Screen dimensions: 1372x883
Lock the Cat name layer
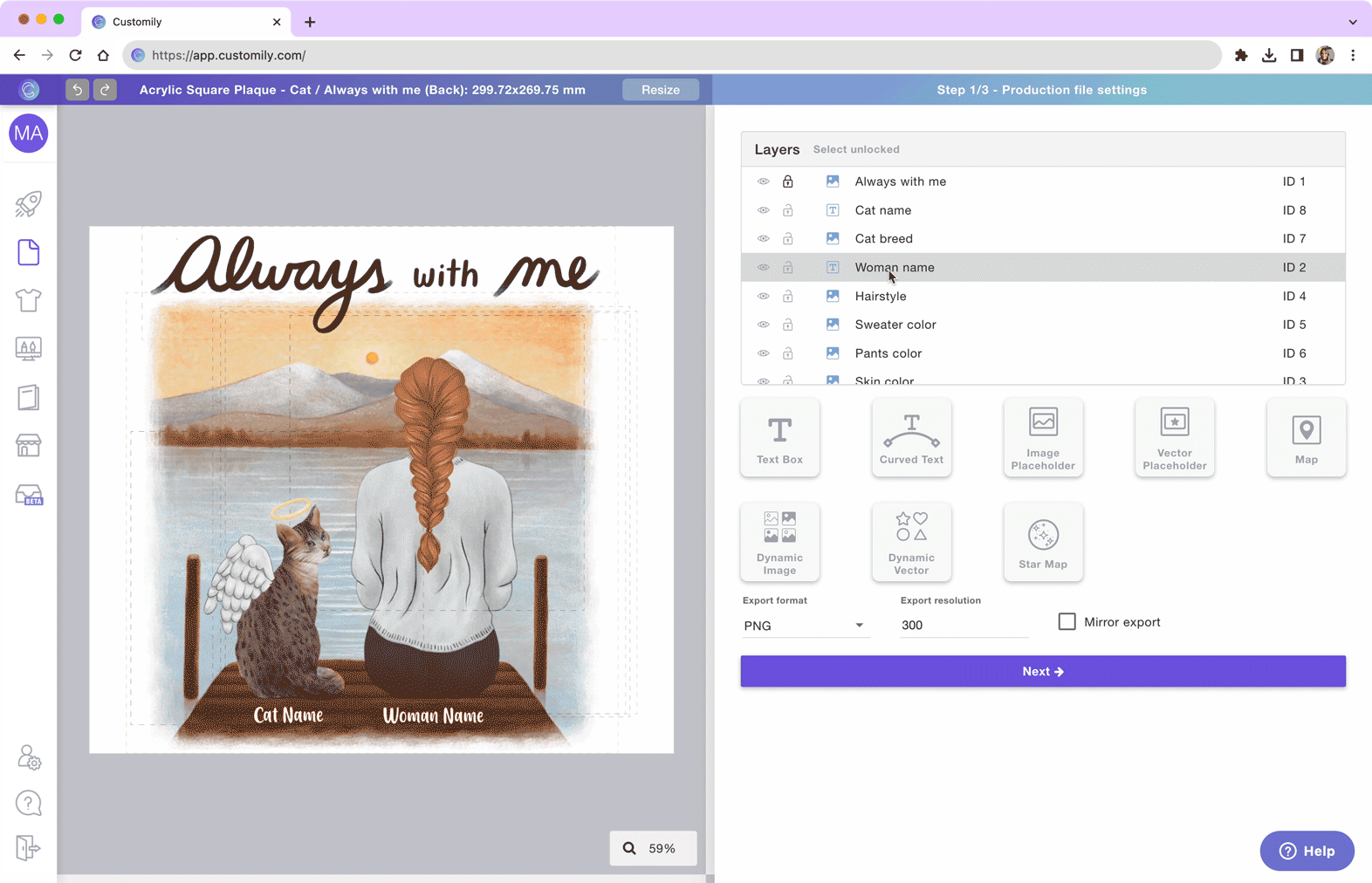tap(787, 210)
